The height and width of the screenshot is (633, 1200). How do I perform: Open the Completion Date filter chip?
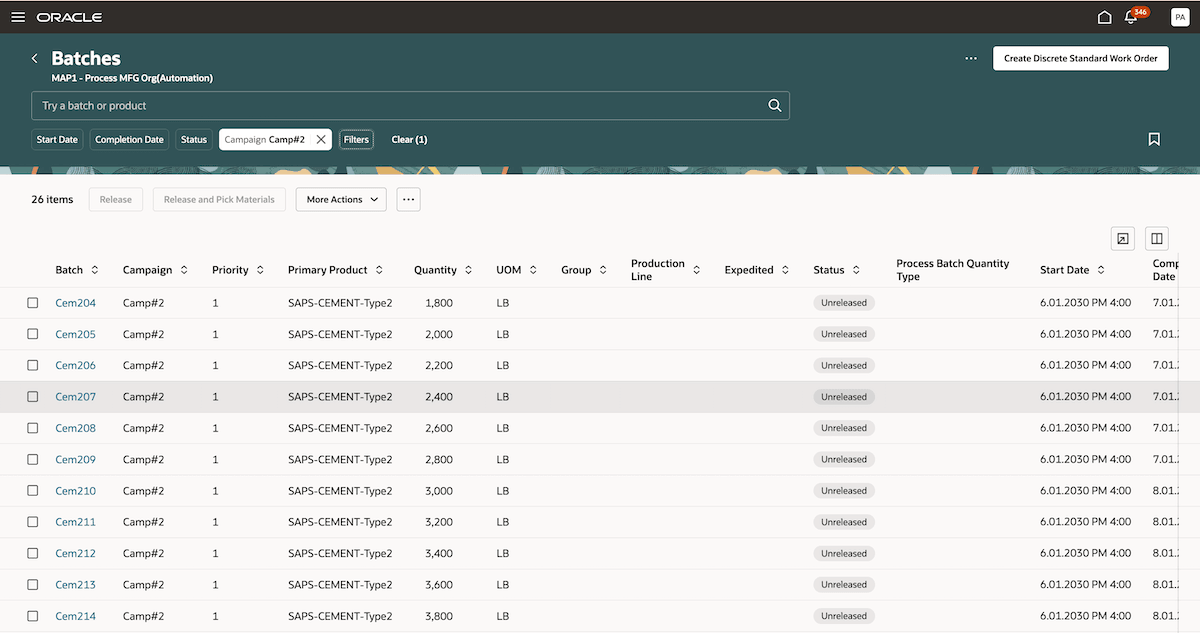point(129,140)
